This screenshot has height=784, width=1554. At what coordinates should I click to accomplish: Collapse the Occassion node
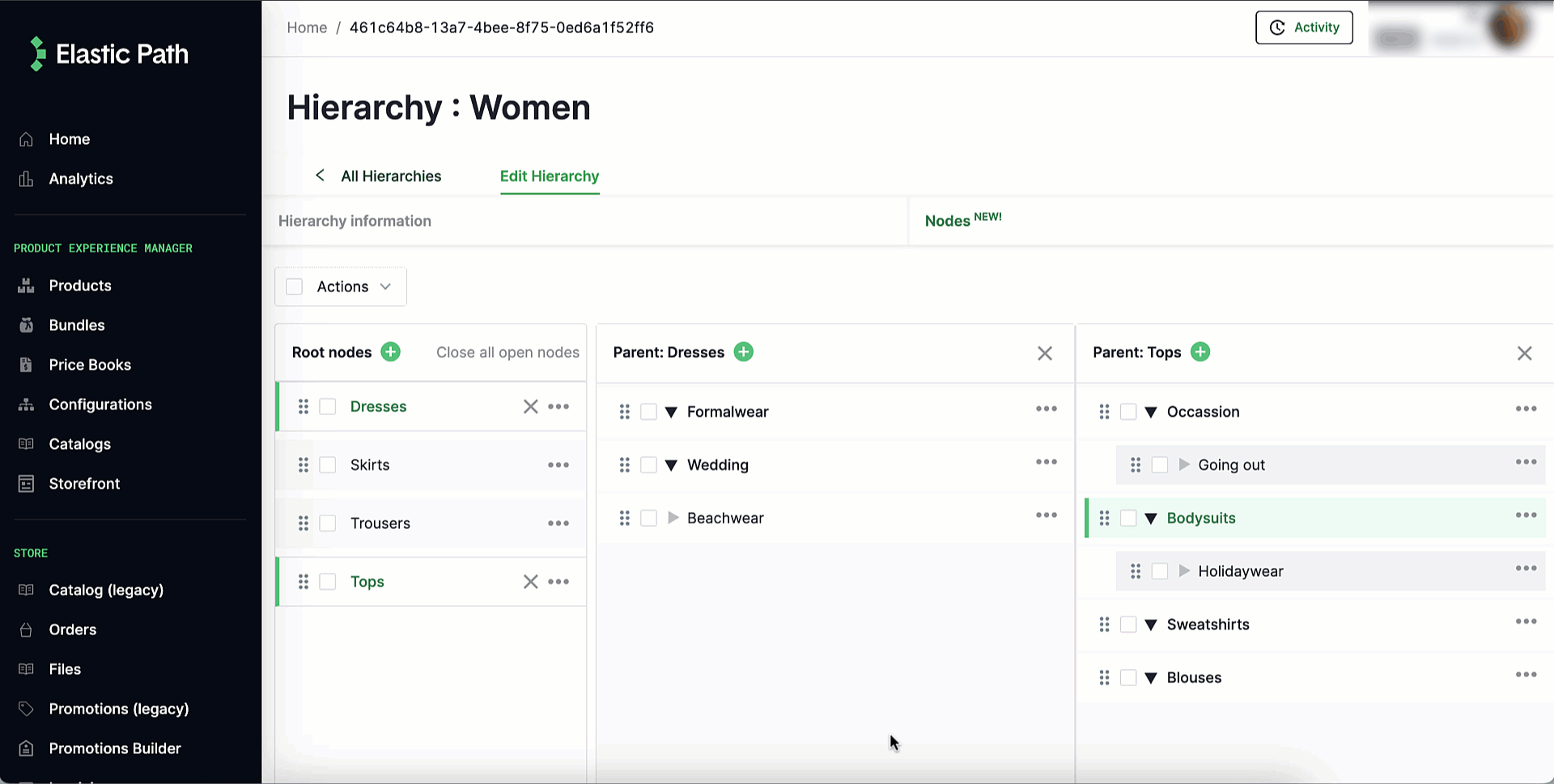click(x=1151, y=412)
